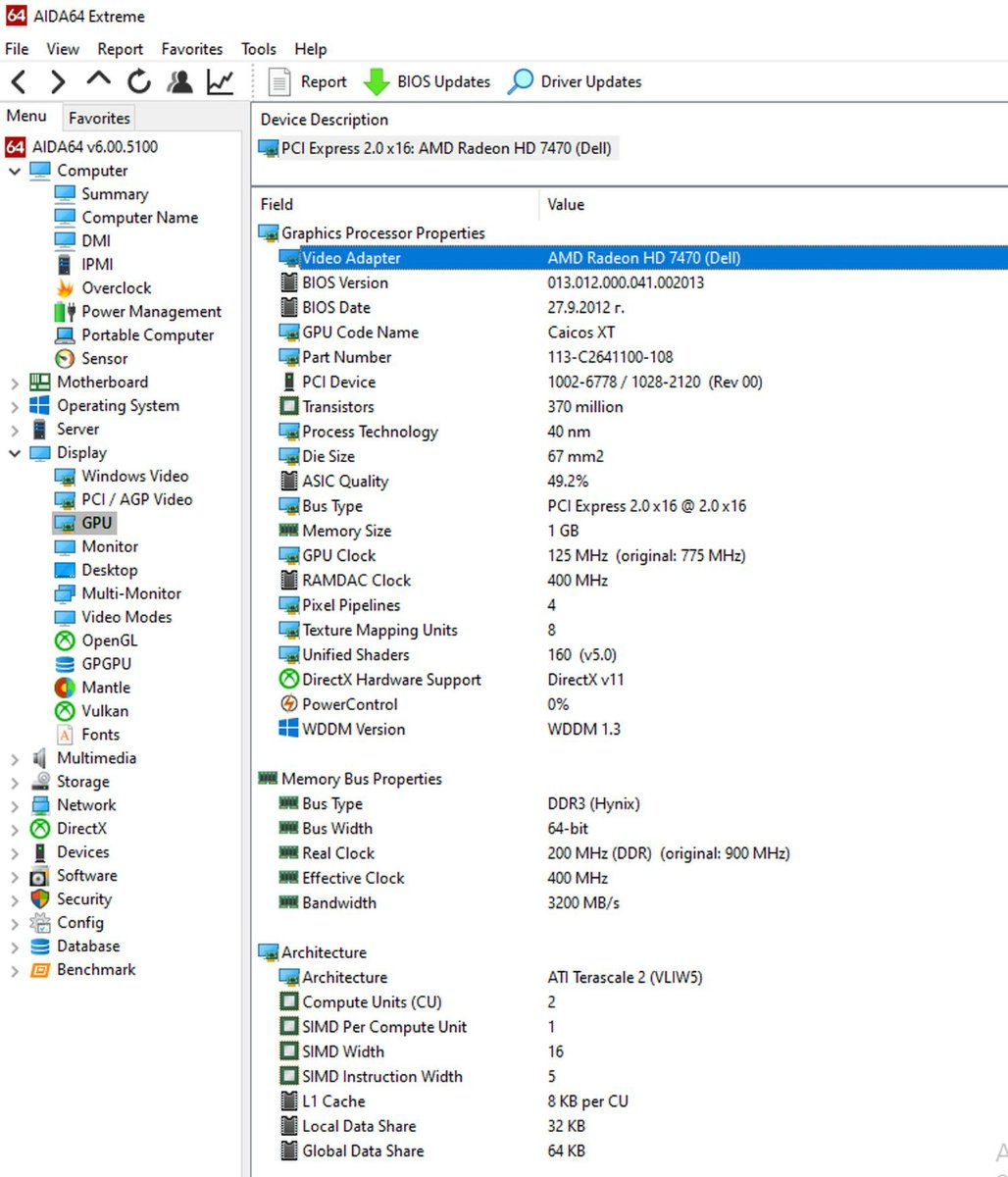Expand the Storage tree node
The image size is (1008, 1177).
[x=14, y=782]
